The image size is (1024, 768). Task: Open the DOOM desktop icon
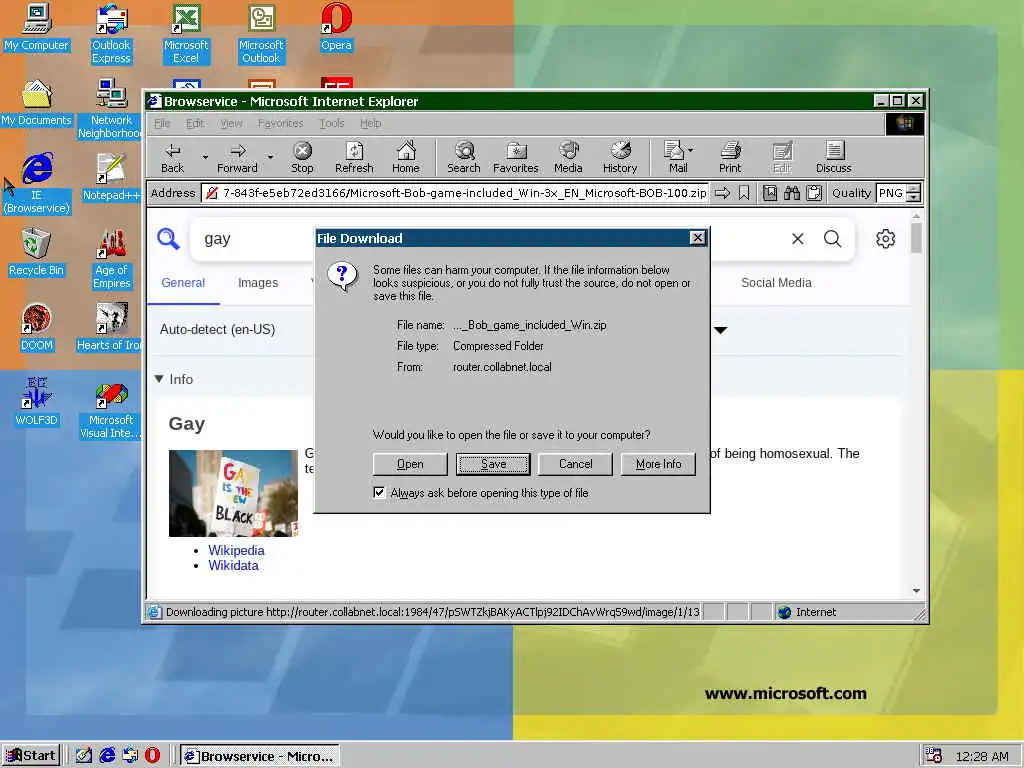point(36,327)
